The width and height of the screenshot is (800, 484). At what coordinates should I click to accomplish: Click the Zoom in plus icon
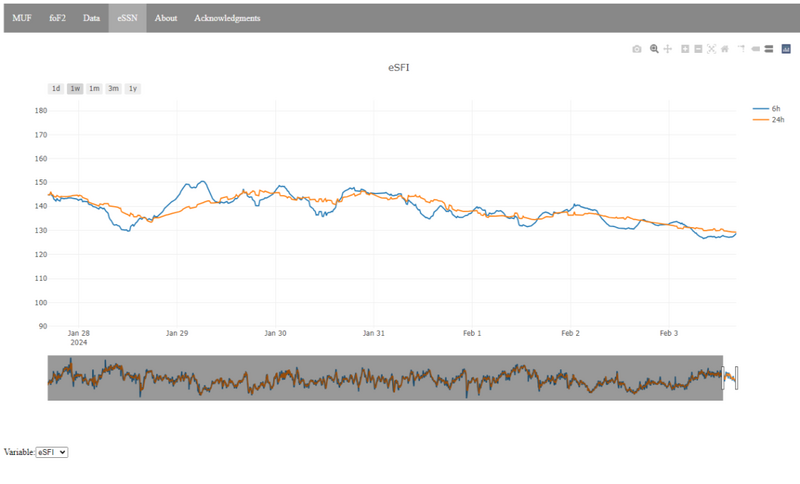tap(685, 49)
